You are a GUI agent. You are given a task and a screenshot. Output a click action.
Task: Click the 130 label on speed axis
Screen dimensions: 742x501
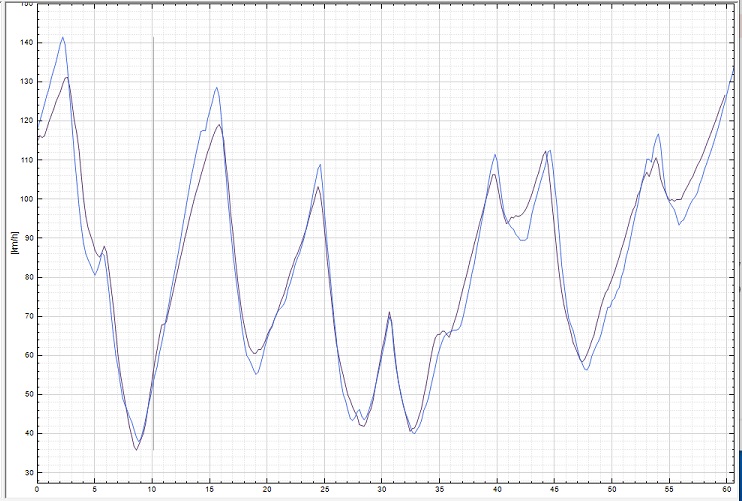tap(26, 82)
